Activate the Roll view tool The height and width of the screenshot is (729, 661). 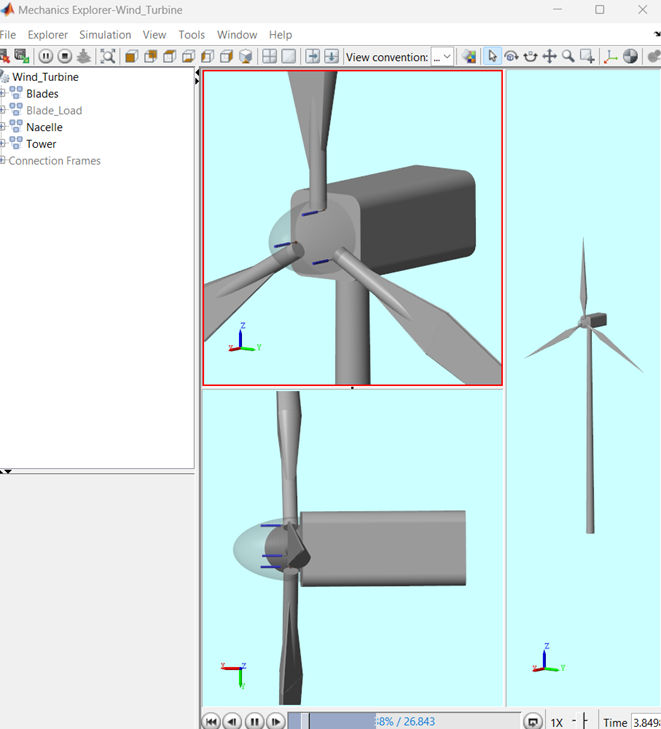point(530,57)
